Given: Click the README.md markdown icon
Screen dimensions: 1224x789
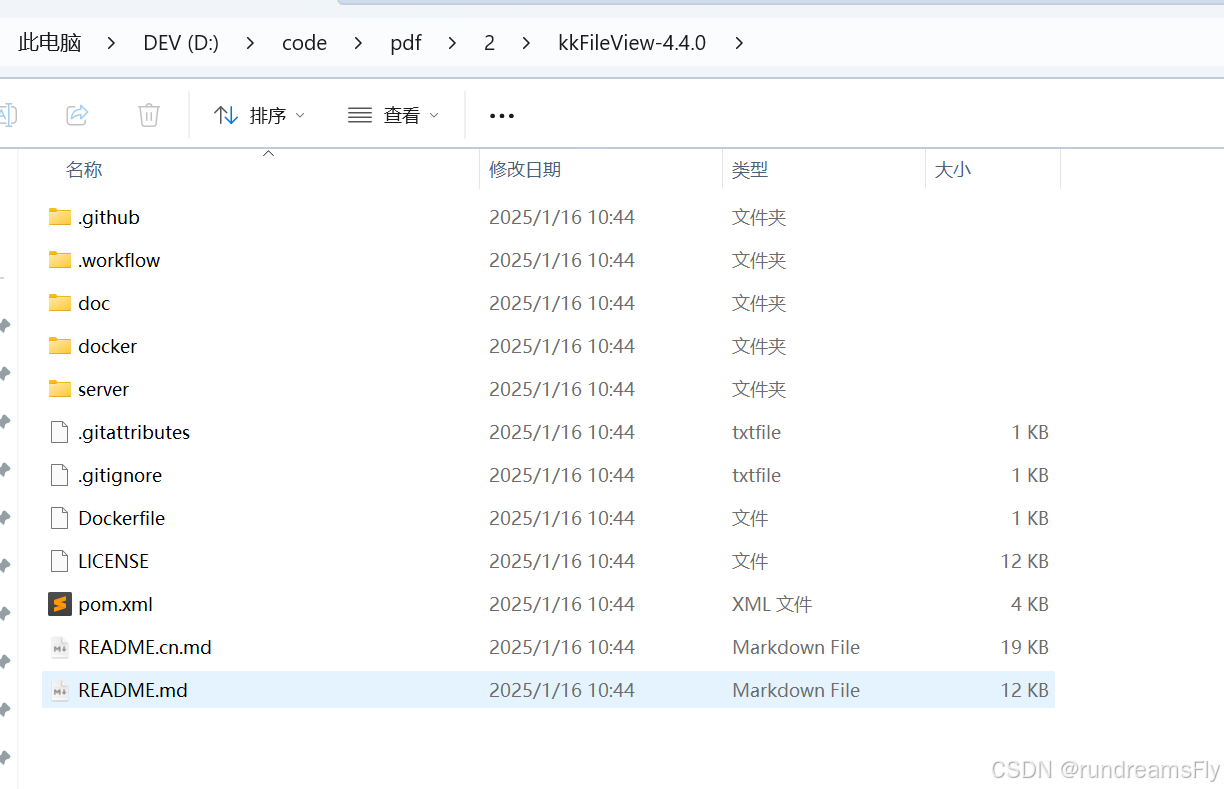Looking at the screenshot, I should [x=61, y=690].
